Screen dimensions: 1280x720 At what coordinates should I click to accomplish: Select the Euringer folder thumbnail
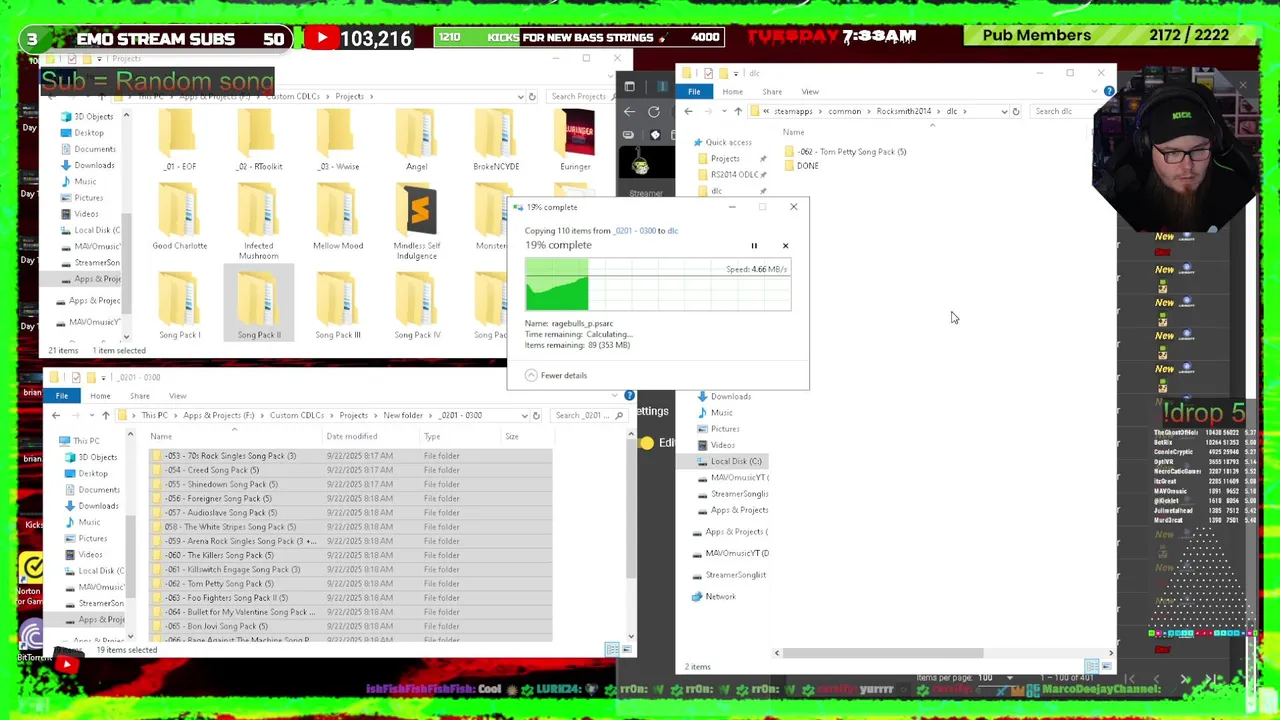[576, 140]
